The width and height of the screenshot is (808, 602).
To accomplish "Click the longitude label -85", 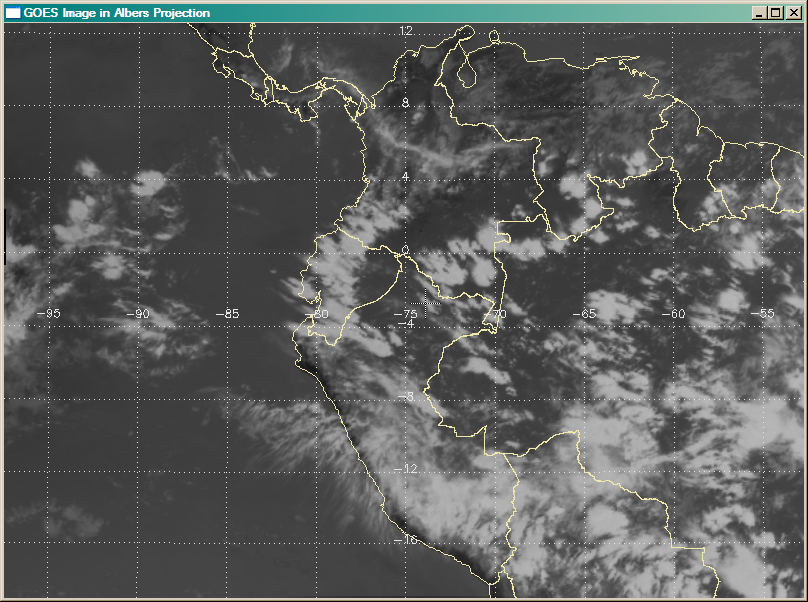I will pos(228,313).
